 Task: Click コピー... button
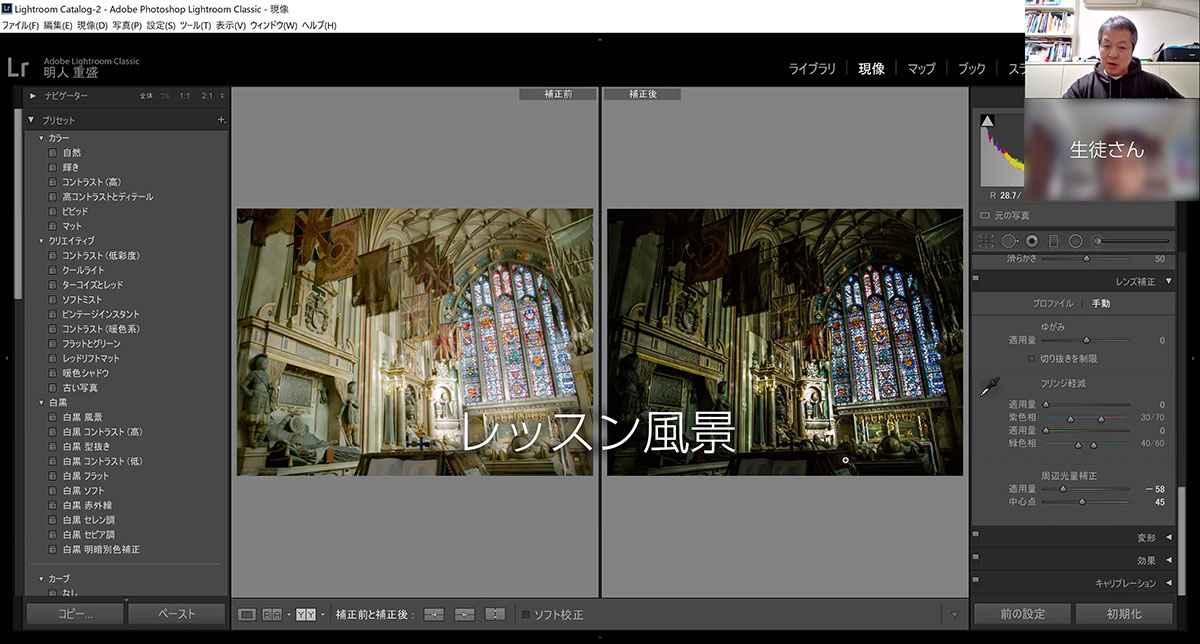74,614
